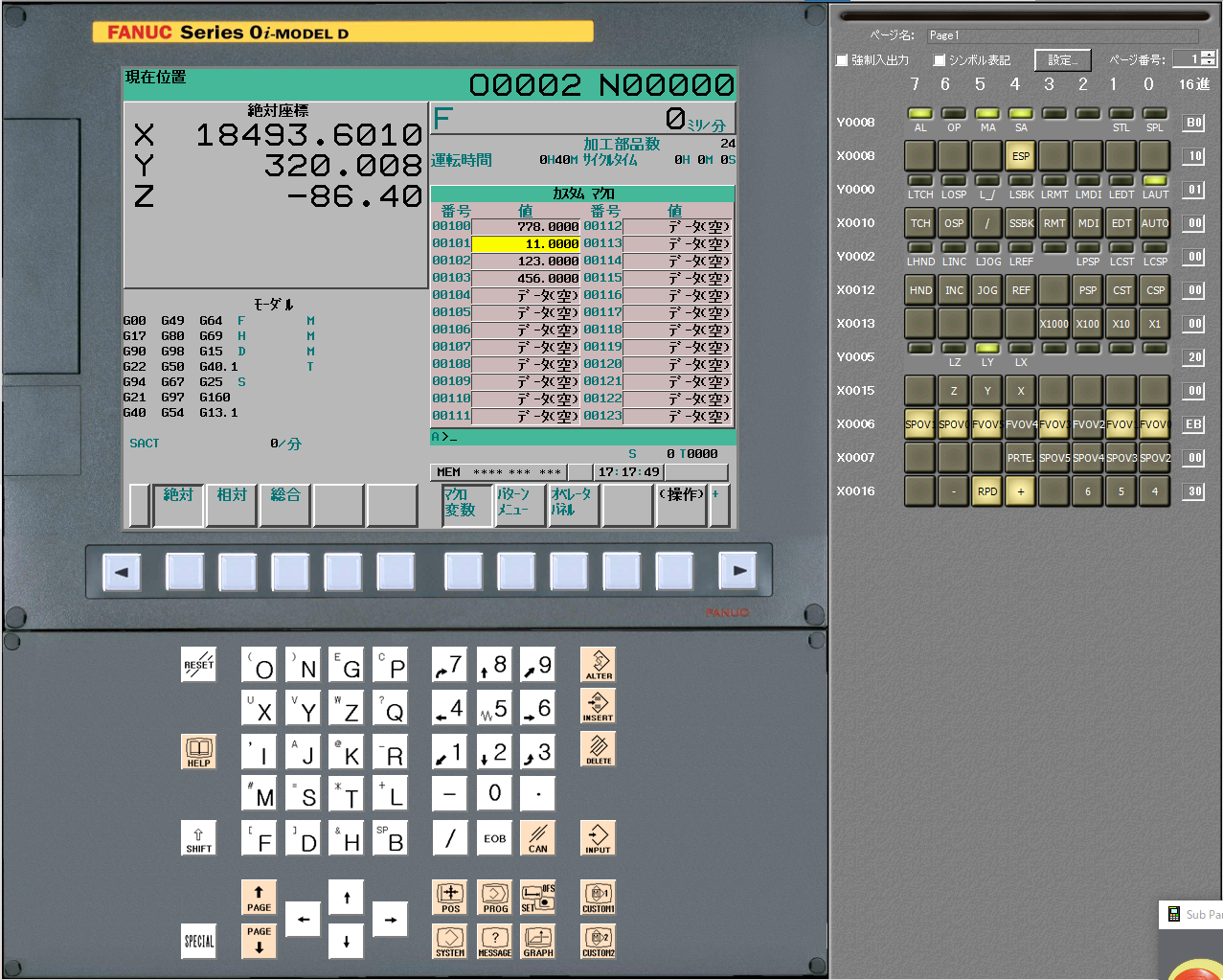Click the PAGE up key
This screenshot has height=980, width=1223.
(259, 897)
